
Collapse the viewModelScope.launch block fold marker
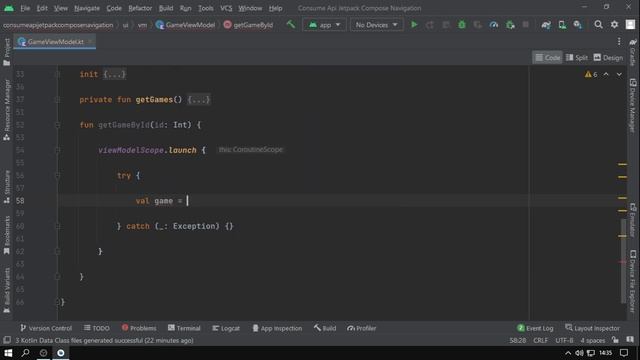click(58, 150)
